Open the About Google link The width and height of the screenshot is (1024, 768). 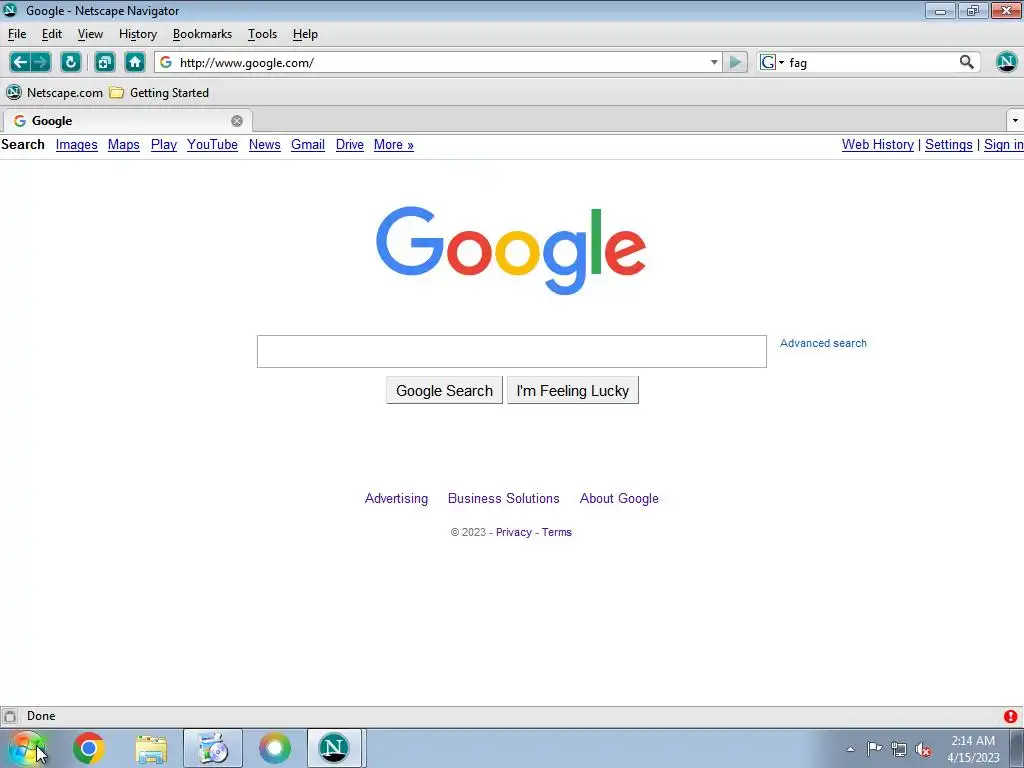[x=619, y=499]
